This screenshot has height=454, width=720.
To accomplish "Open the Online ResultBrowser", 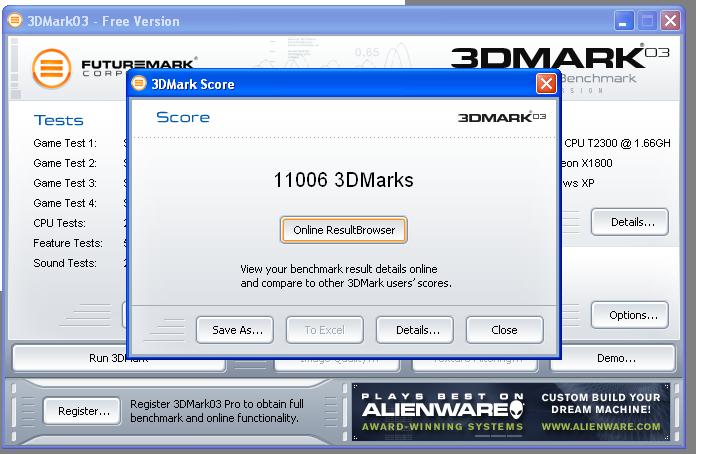I will 343,230.
